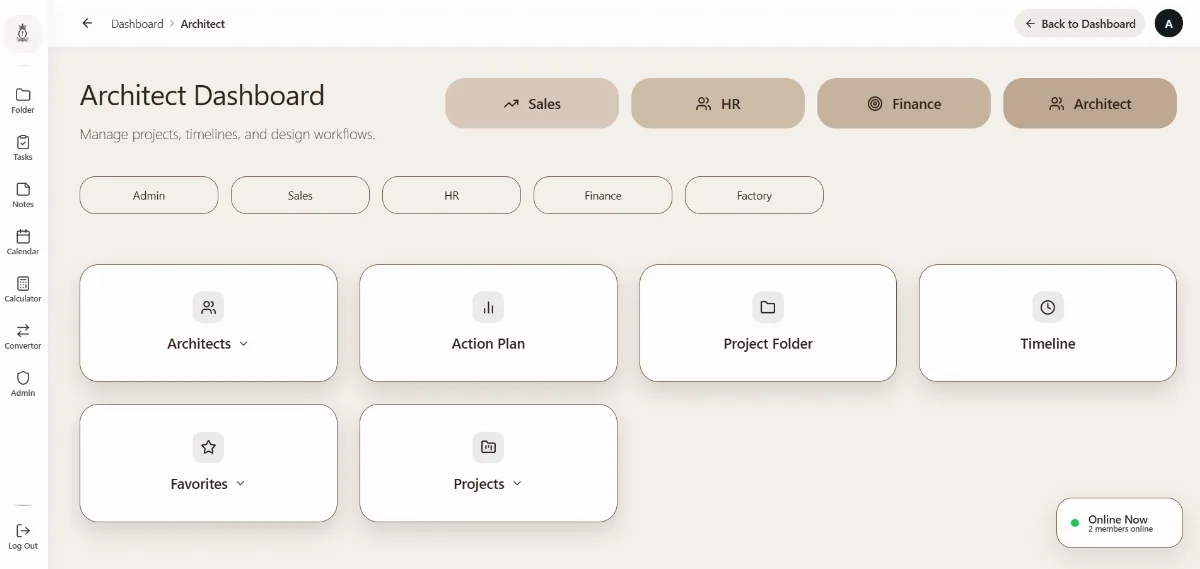Viewport: 1200px width, 569px height.
Task: Open the Online Now members widget
Action: pos(1119,523)
